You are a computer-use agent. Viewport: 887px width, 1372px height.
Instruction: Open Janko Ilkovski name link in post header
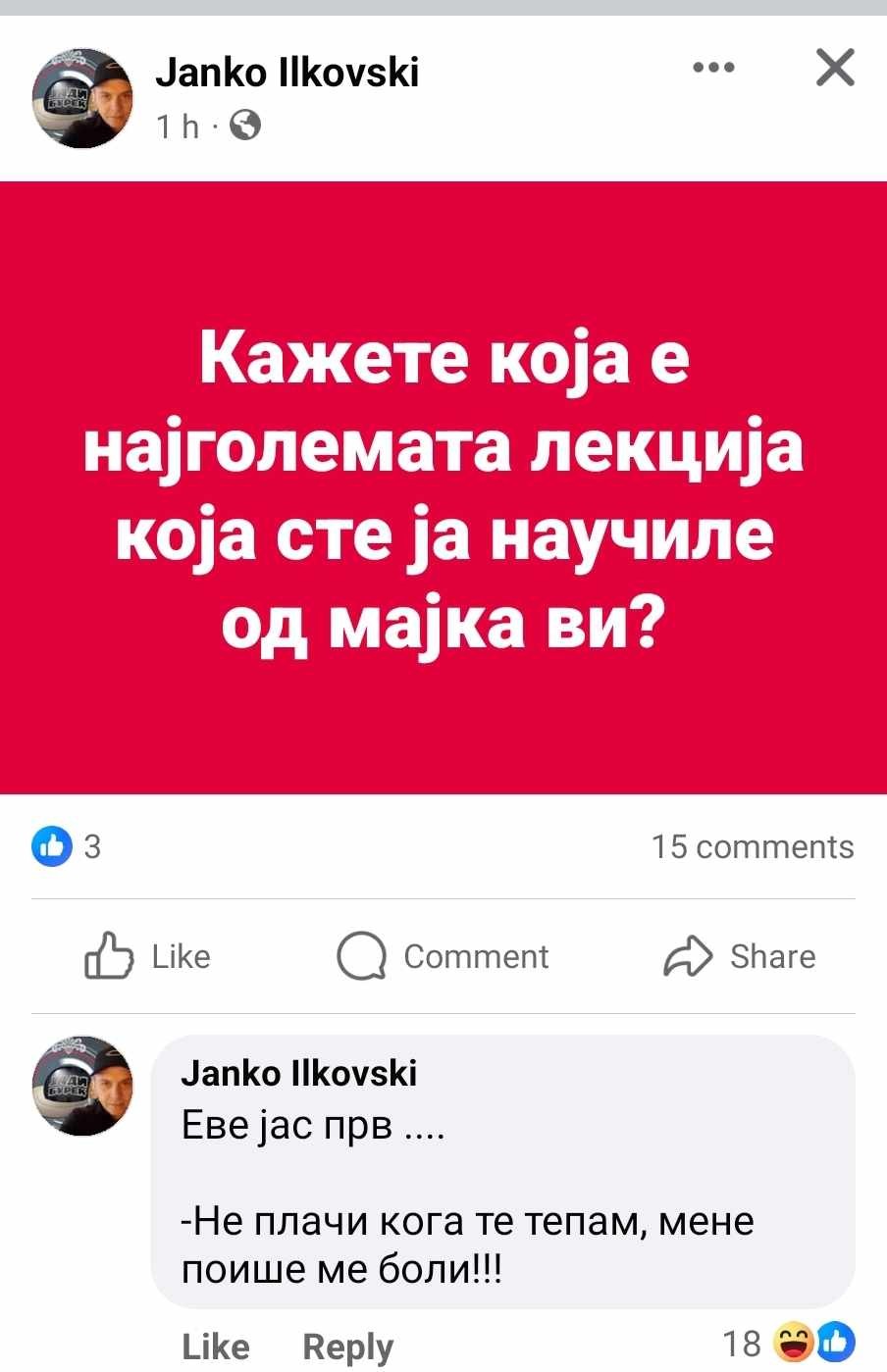pos(287,72)
